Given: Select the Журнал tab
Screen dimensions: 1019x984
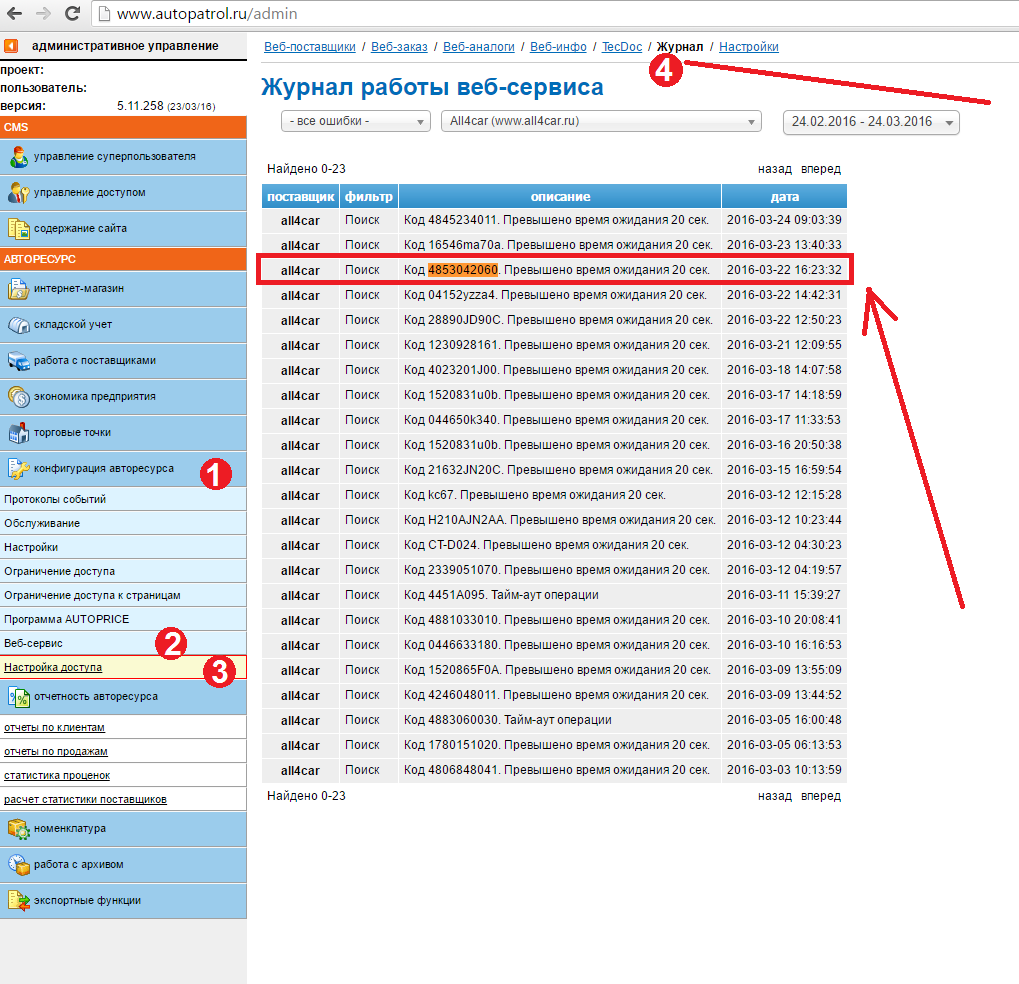Looking at the screenshot, I should click(x=680, y=47).
